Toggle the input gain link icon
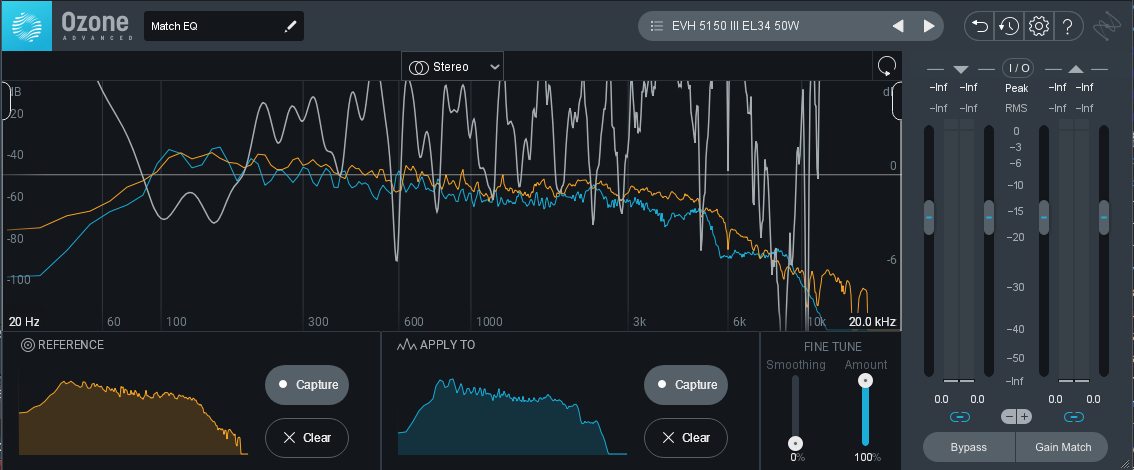 [959, 416]
